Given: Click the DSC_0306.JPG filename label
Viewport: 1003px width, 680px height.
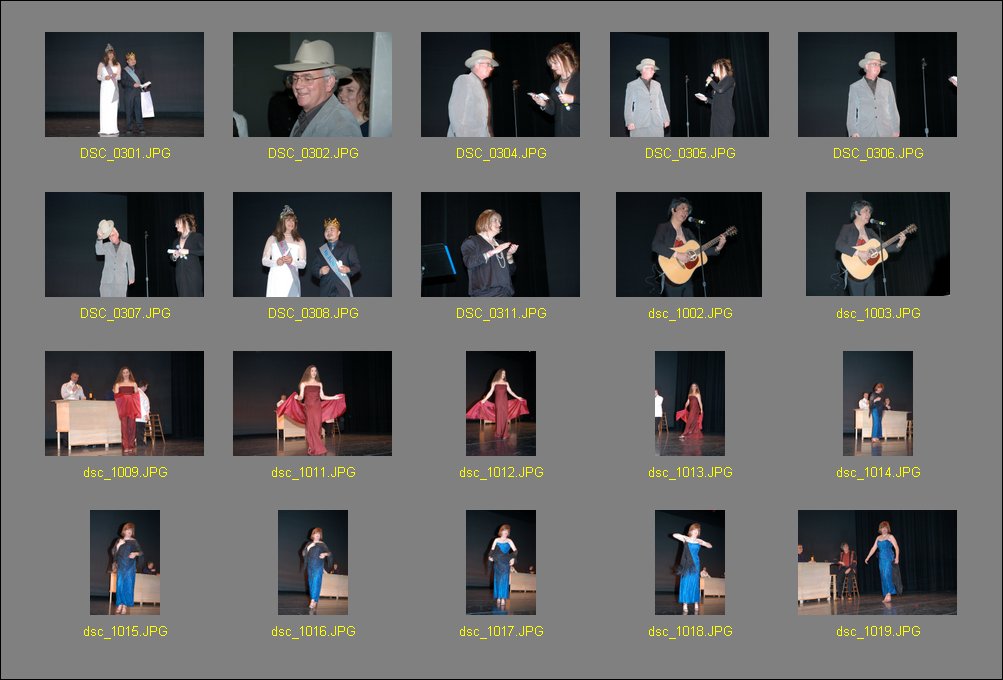Looking at the screenshot, I should pos(878,154).
